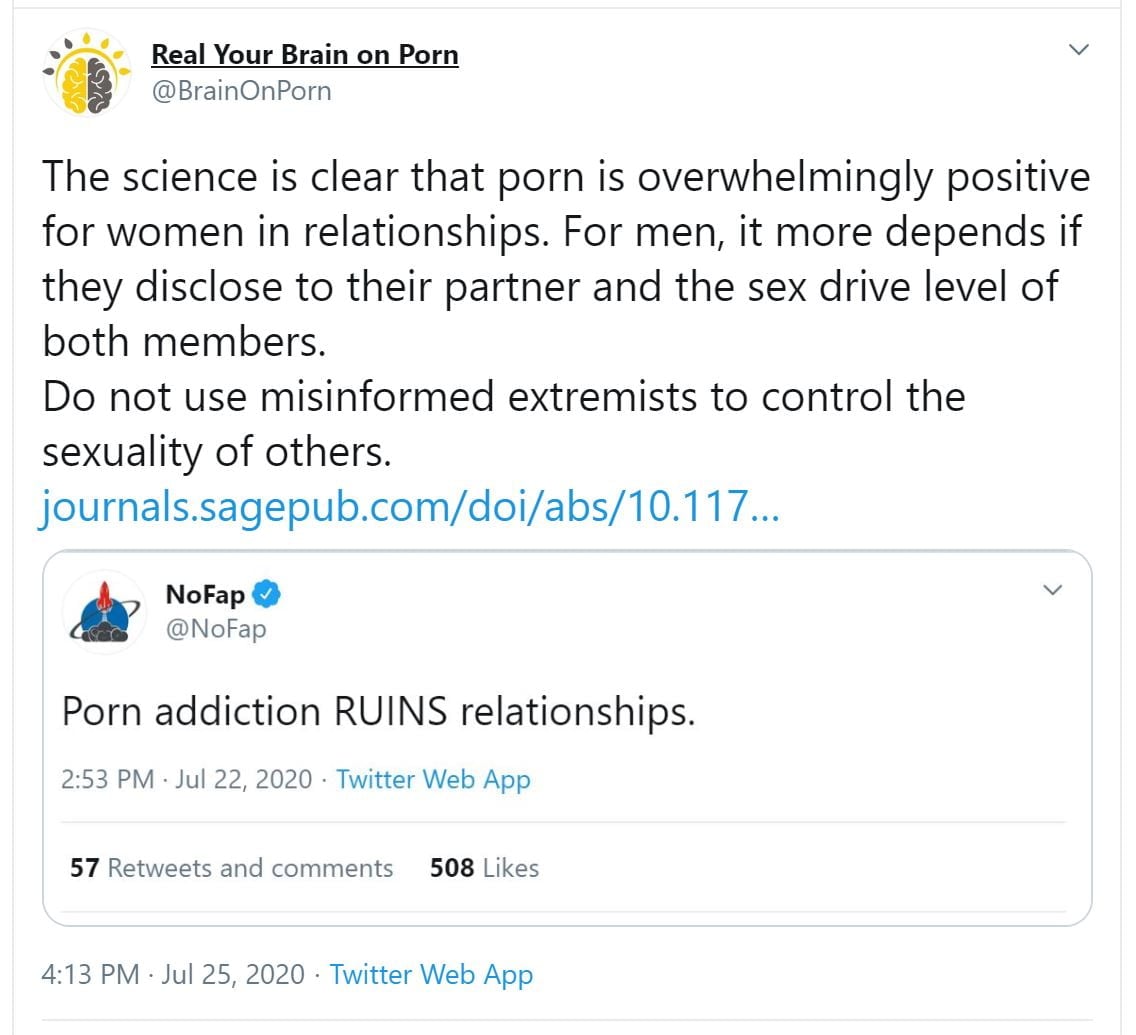View the 508 Likes list

click(484, 868)
